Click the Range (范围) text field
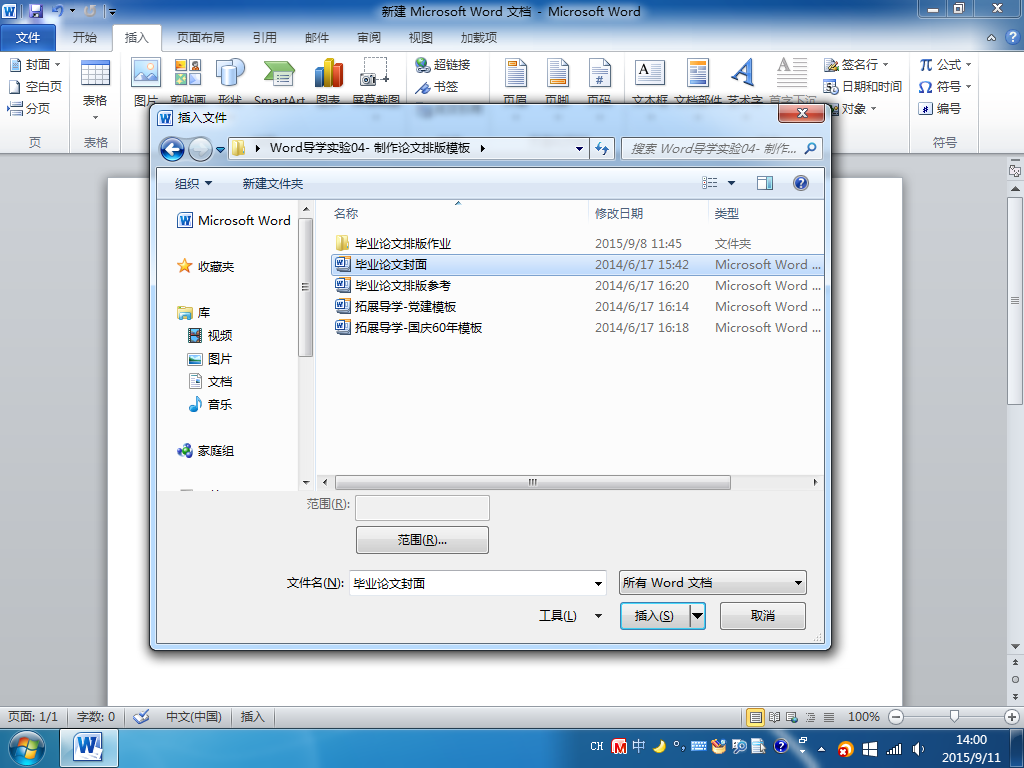The image size is (1024, 768). tap(422, 507)
